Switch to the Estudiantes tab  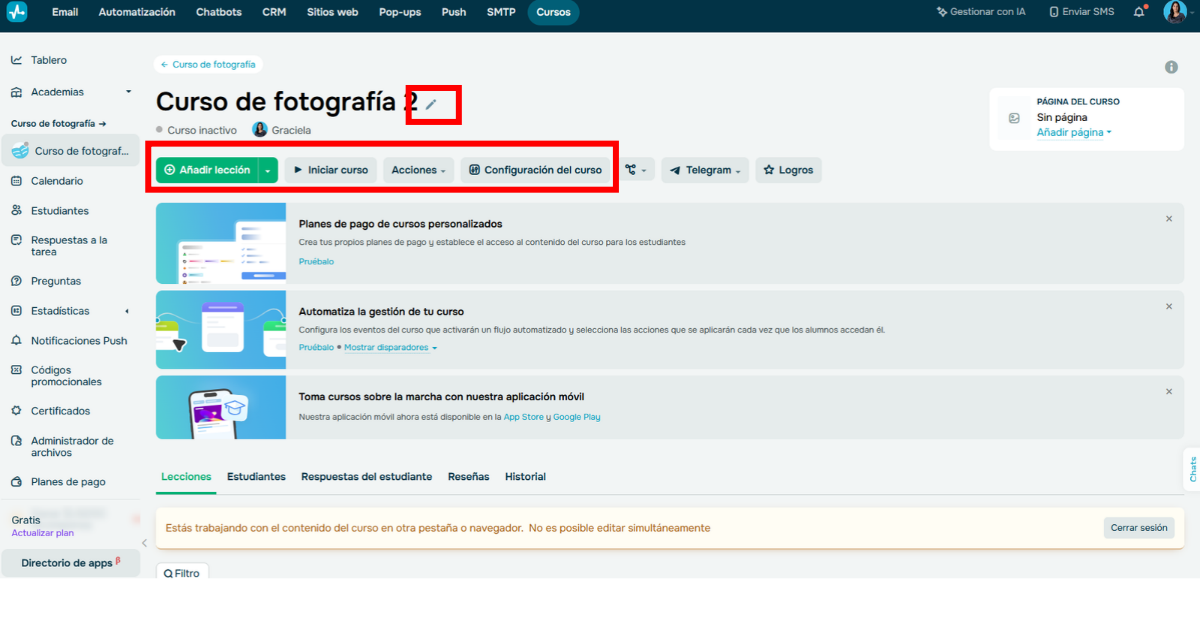point(256,477)
